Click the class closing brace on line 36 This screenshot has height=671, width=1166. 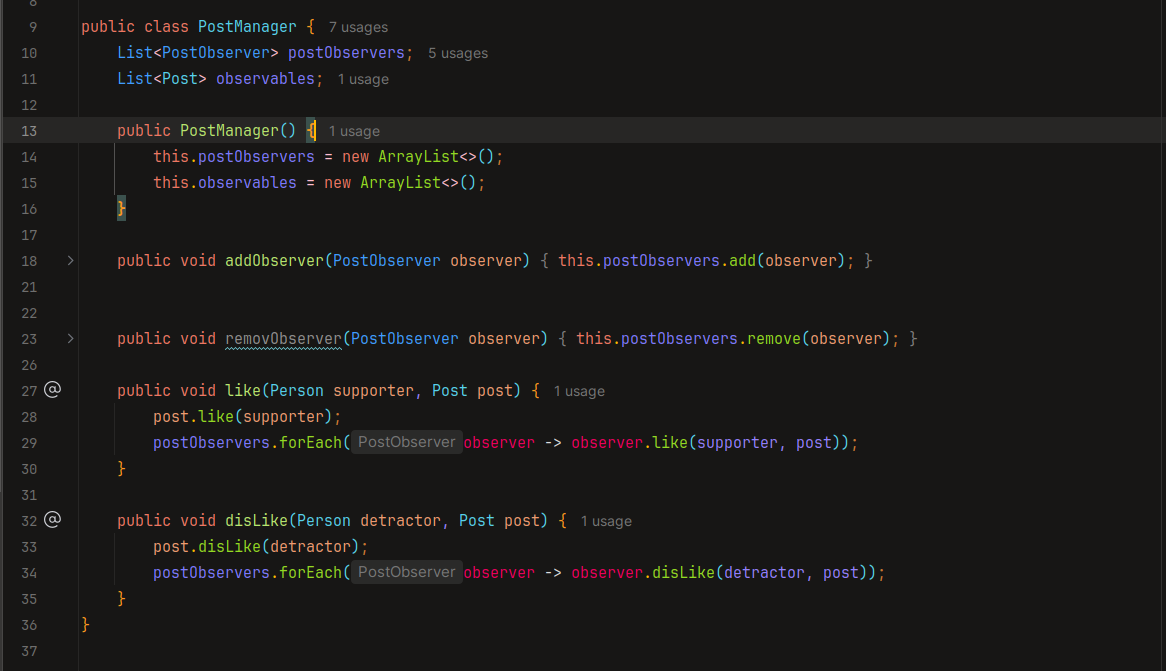86,625
